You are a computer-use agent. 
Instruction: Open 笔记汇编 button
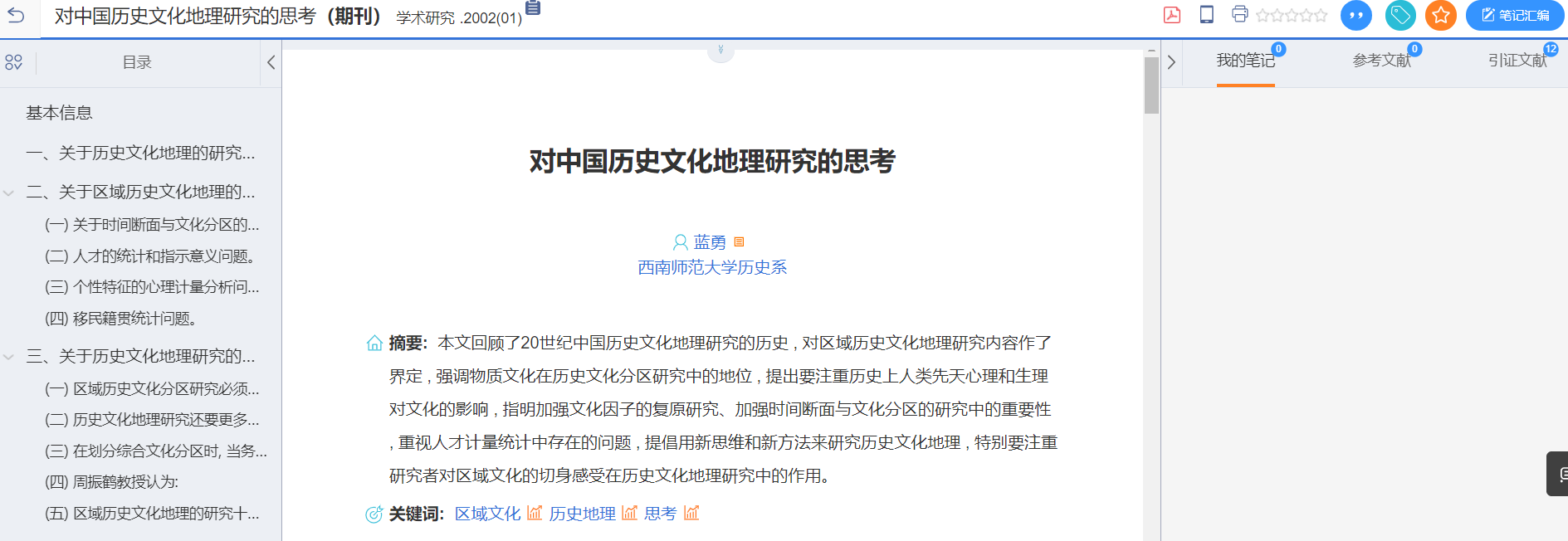pyautogui.click(x=1515, y=15)
